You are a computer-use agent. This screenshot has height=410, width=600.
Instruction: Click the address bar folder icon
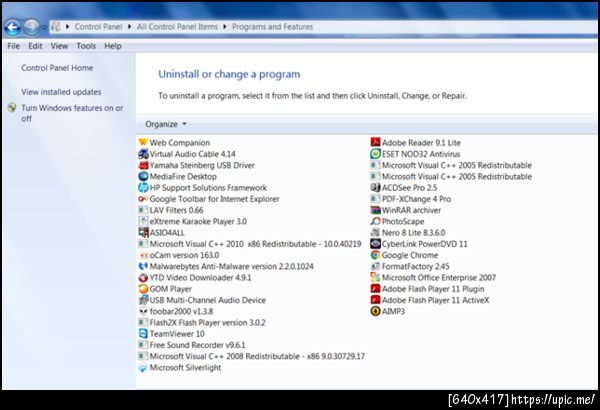tap(56, 27)
